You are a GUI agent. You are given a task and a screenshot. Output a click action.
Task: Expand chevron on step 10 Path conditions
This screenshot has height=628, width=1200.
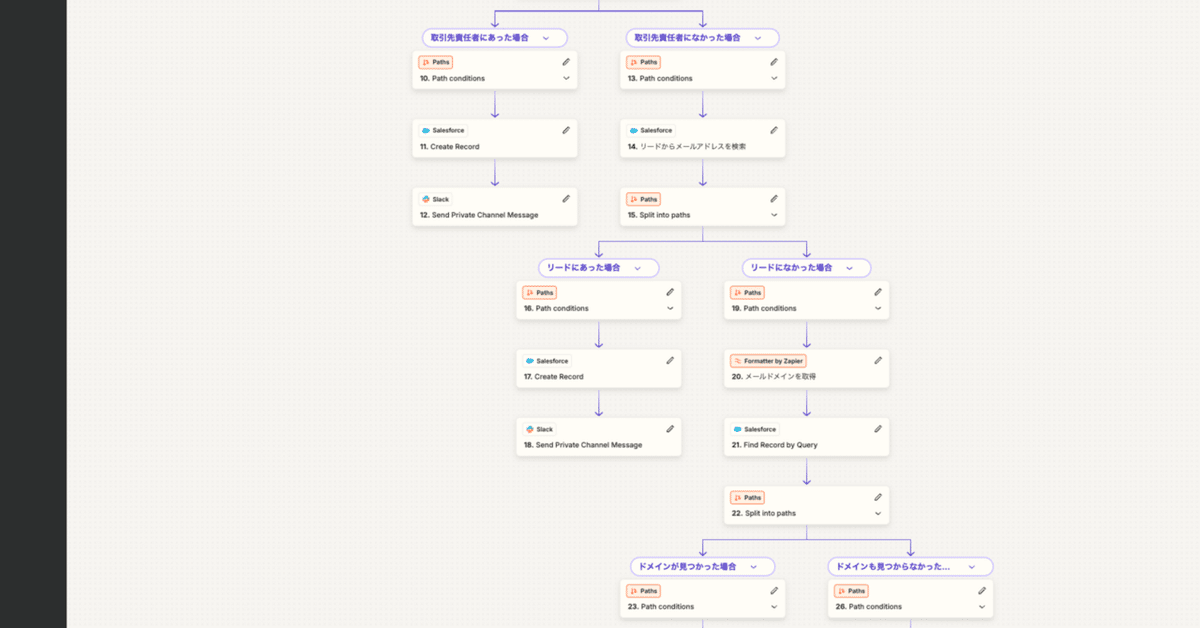566,78
